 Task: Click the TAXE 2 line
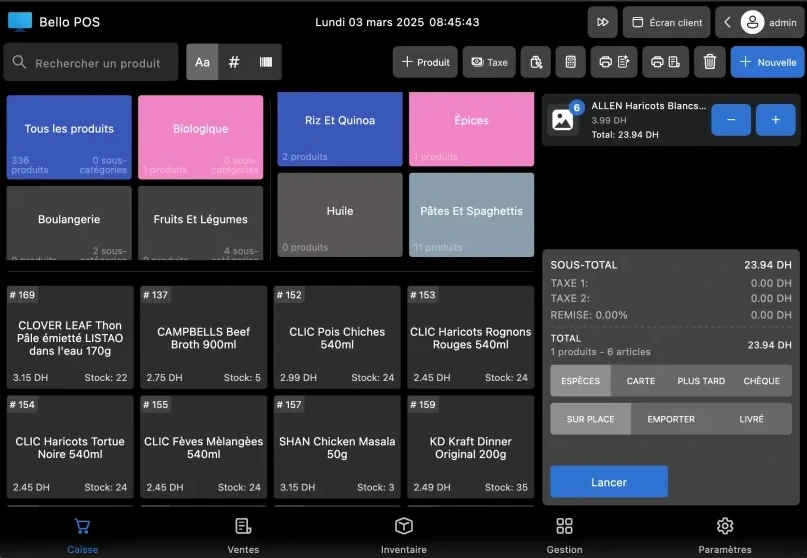pos(671,298)
